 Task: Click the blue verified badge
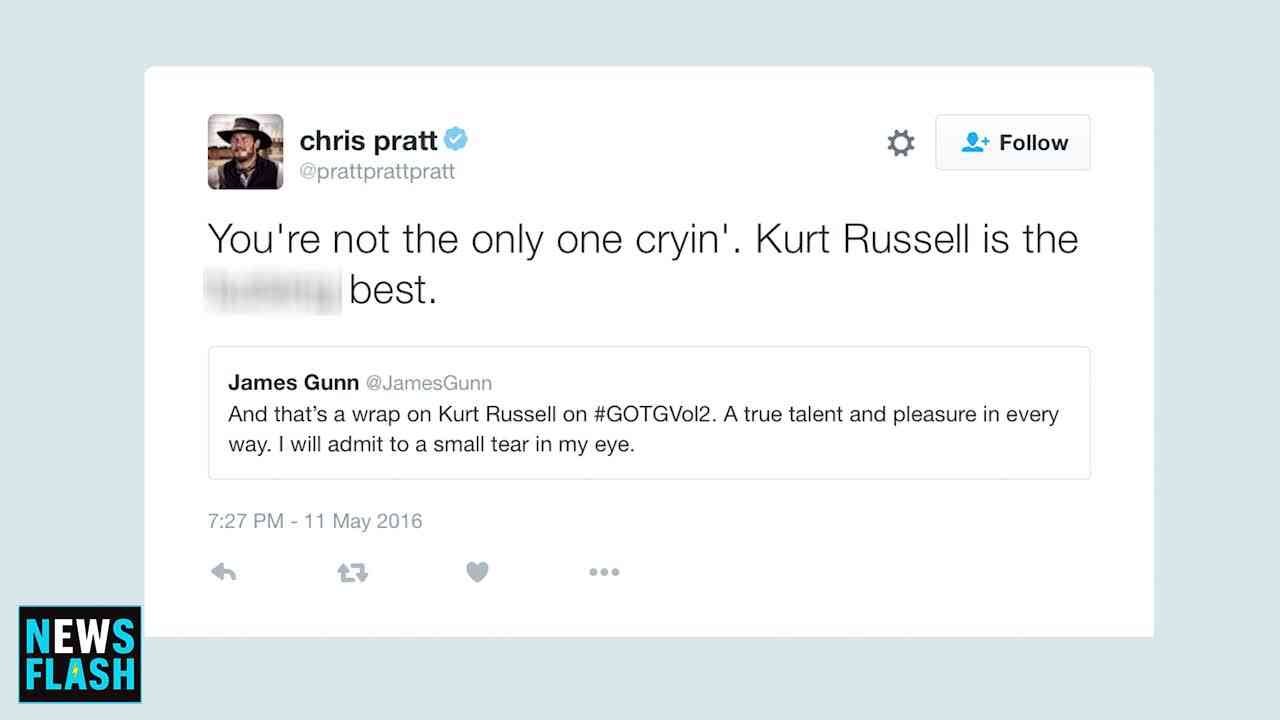tap(456, 139)
